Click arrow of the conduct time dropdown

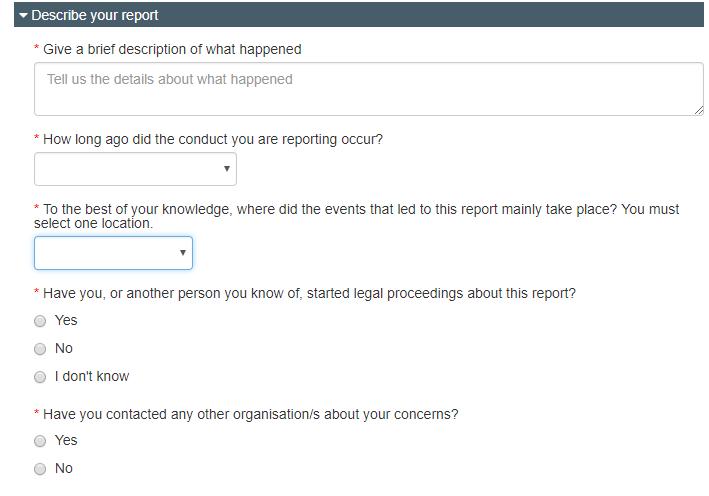pyautogui.click(x=227, y=169)
